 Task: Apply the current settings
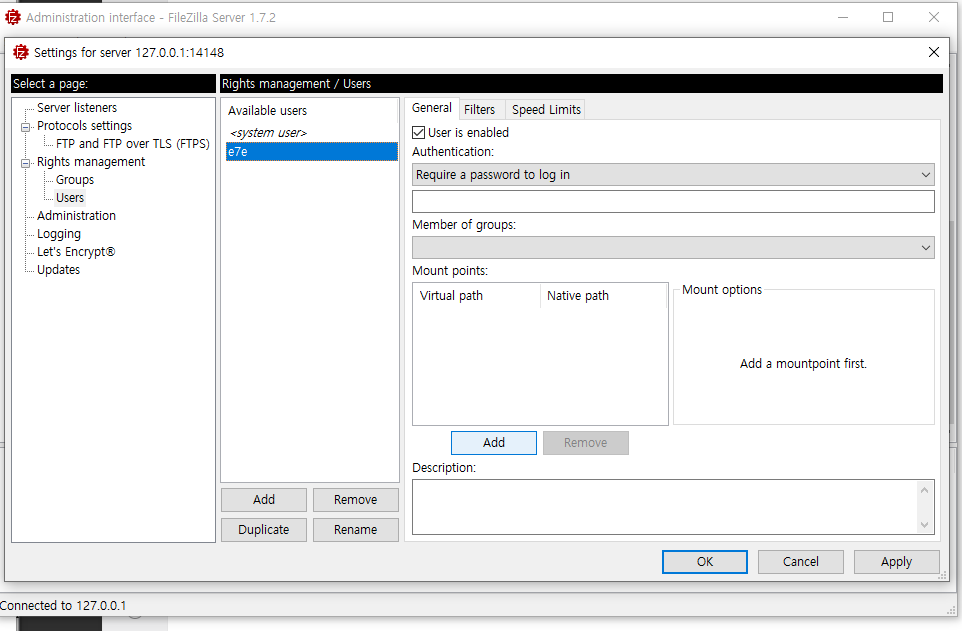[x=896, y=562]
